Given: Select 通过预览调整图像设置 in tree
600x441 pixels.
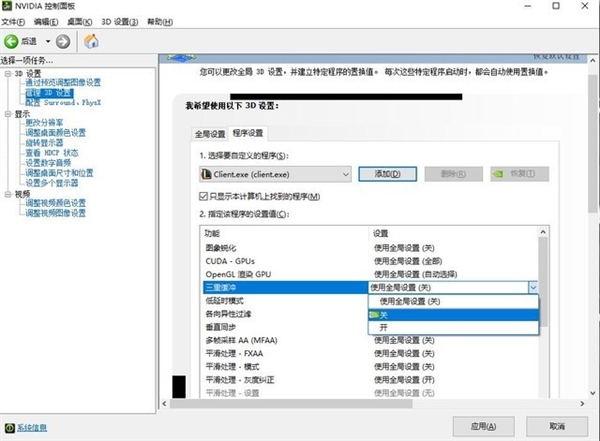Looking at the screenshot, I should point(63,82).
